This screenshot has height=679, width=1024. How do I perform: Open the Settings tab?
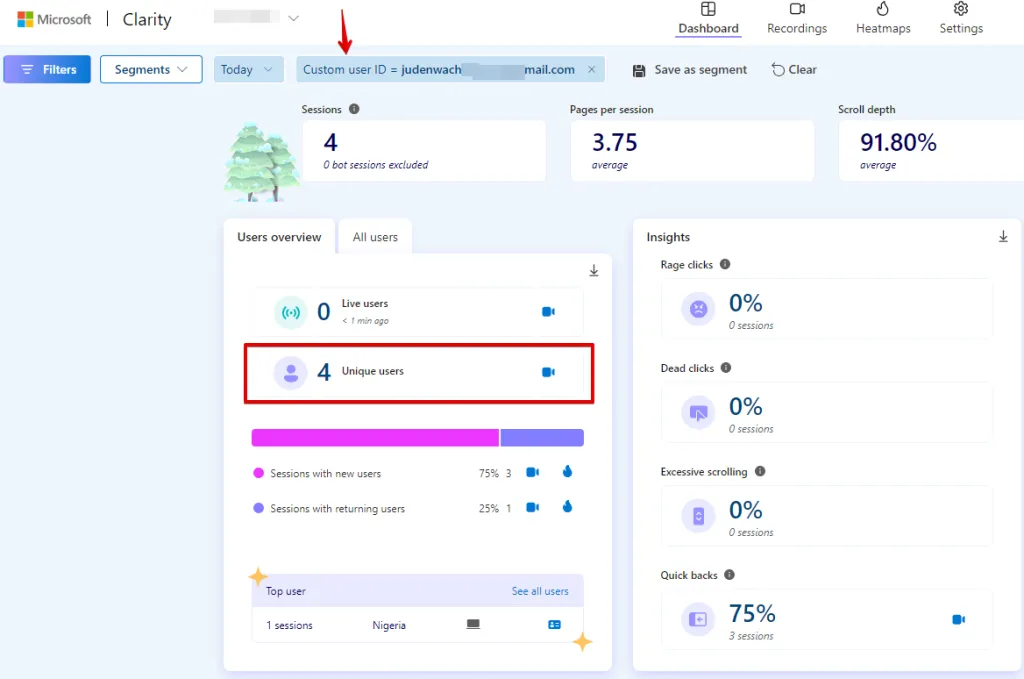click(x=961, y=19)
